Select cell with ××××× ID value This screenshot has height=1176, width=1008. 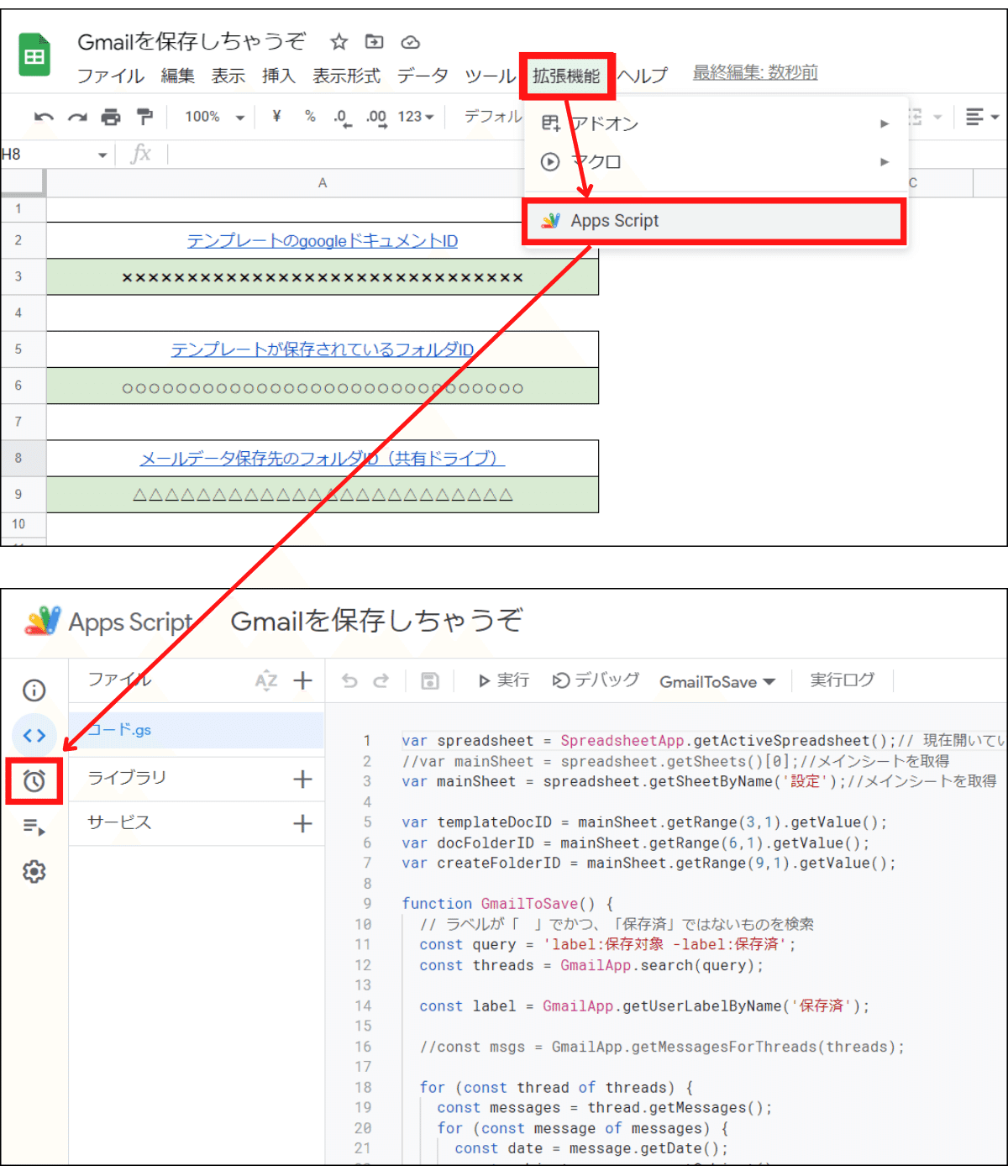click(323, 277)
